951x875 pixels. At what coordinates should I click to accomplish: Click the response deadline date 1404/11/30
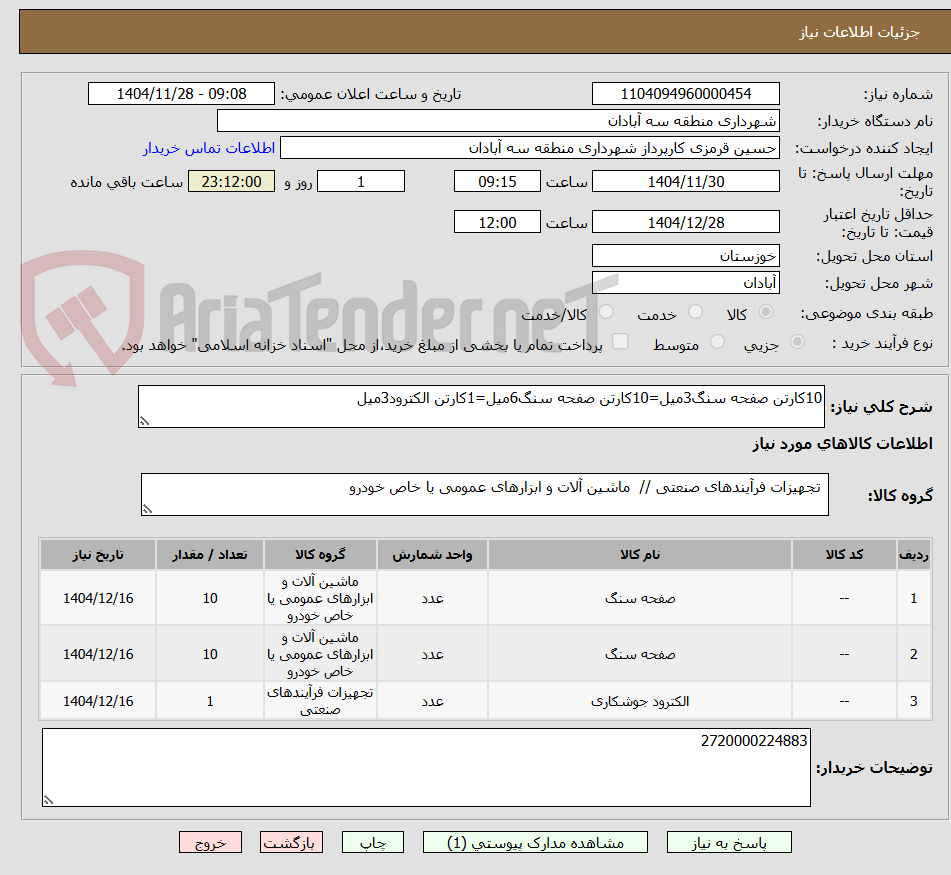point(685,181)
